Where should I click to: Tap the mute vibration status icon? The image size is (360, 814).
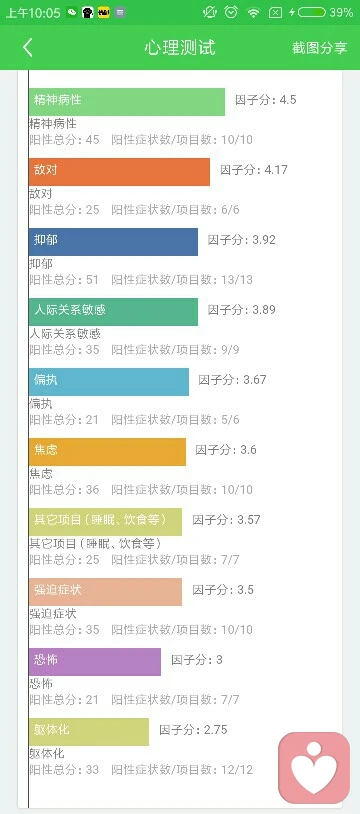click(x=209, y=12)
